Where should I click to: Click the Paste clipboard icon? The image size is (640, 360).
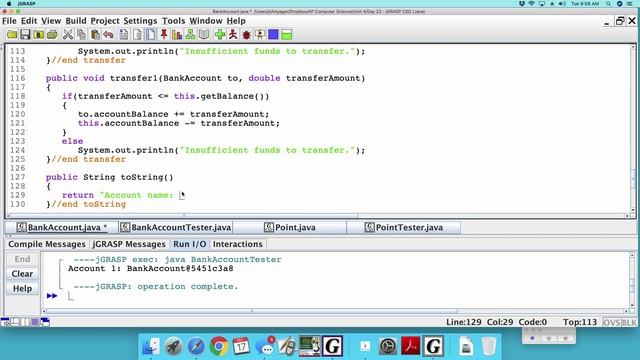click(x=95, y=35)
